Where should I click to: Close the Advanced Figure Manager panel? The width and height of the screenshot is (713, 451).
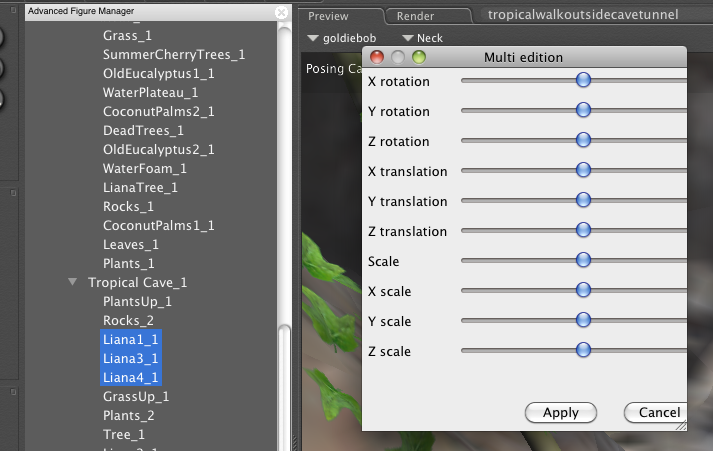280,13
